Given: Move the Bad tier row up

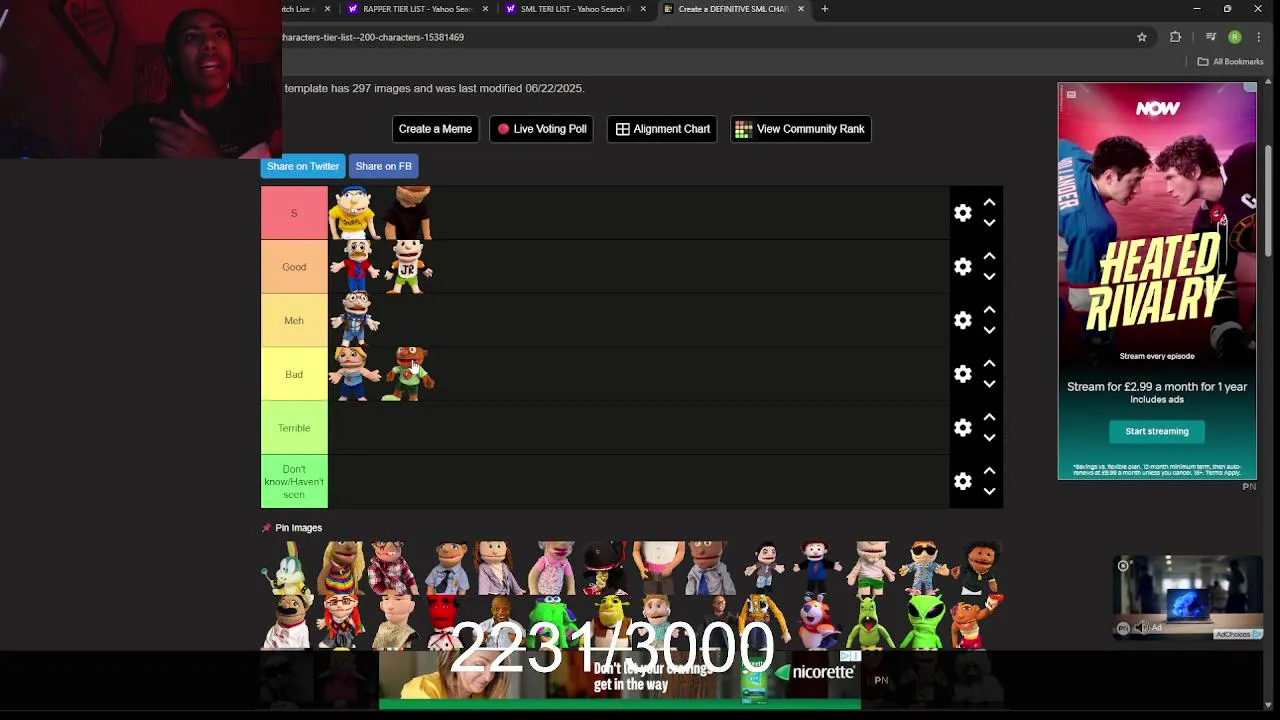Looking at the screenshot, I should [989, 363].
